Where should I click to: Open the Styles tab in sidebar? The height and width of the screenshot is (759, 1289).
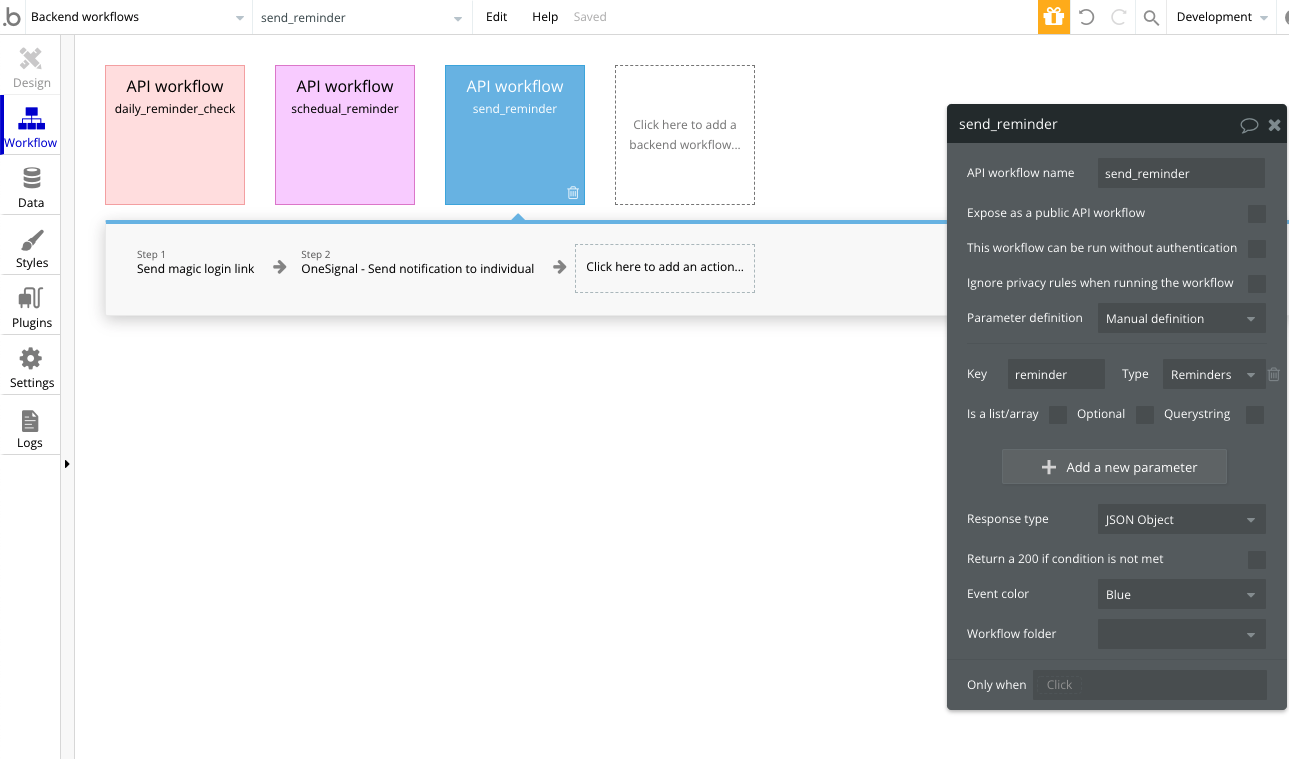click(x=31, y=247)
